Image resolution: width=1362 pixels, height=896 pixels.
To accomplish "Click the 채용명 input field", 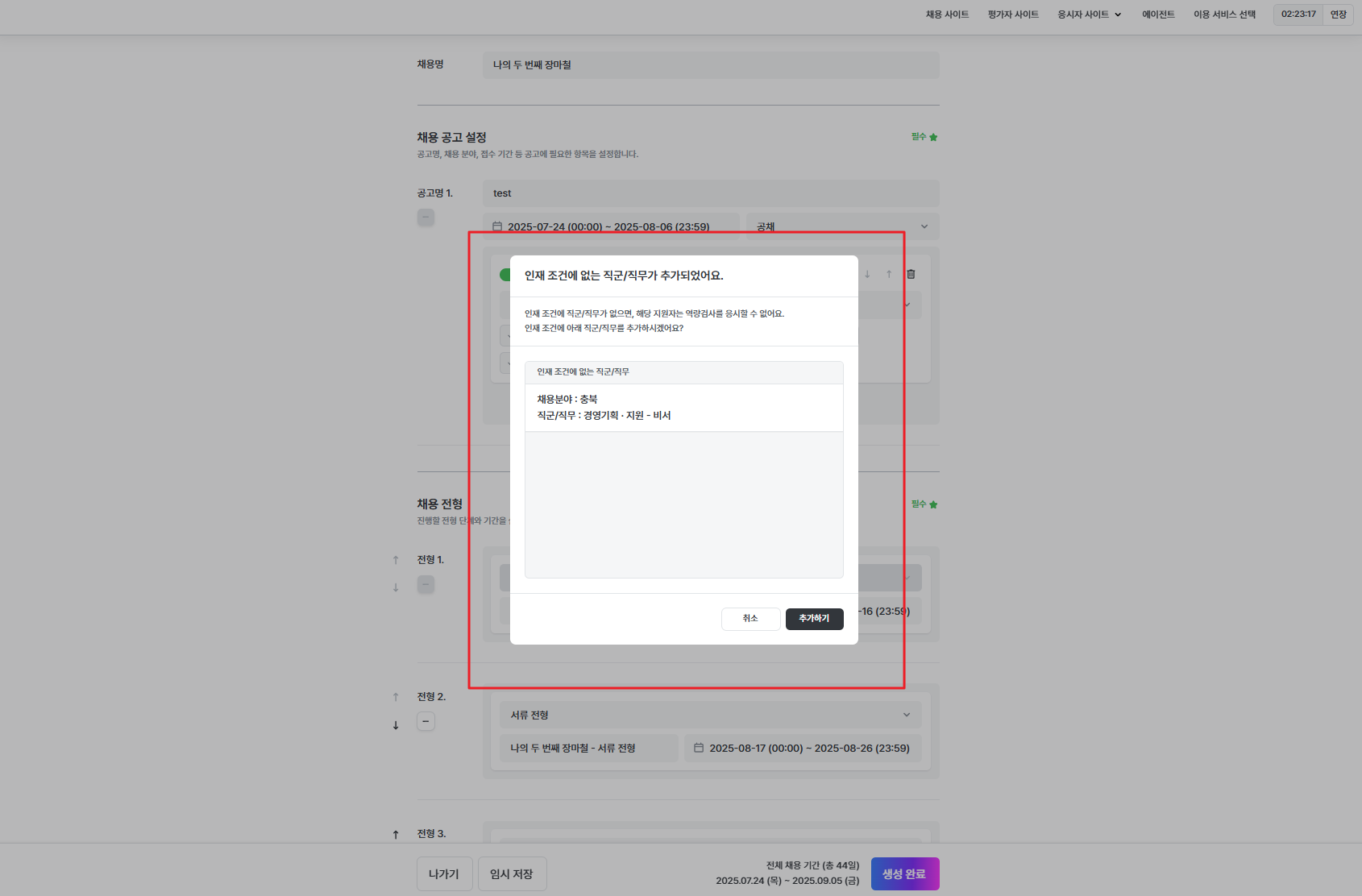I will (x=710, y=65).
